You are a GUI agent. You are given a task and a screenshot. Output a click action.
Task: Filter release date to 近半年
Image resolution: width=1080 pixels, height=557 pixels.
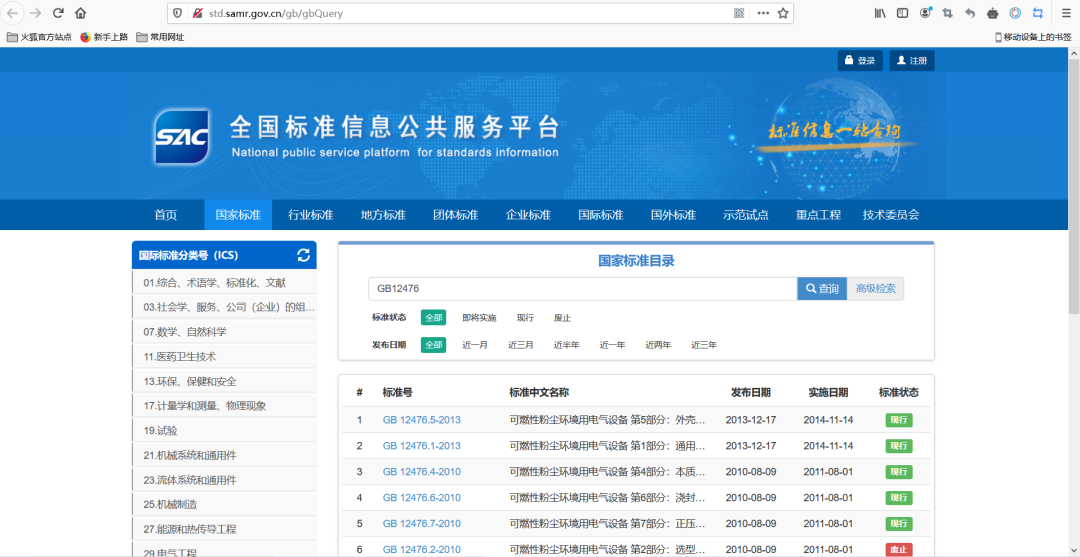(x=567, y=345)
